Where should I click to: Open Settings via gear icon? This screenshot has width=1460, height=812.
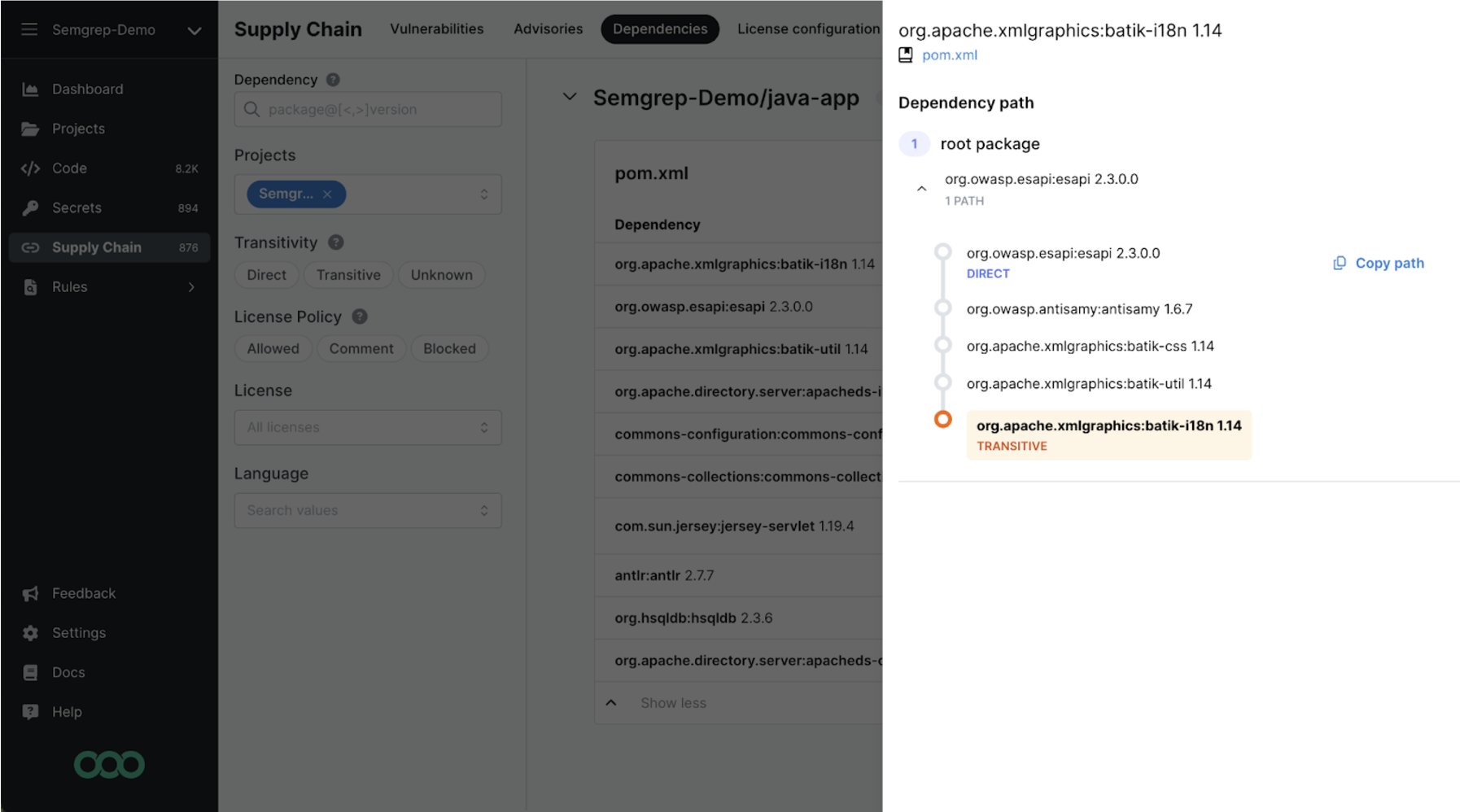(x=30, y=633)
